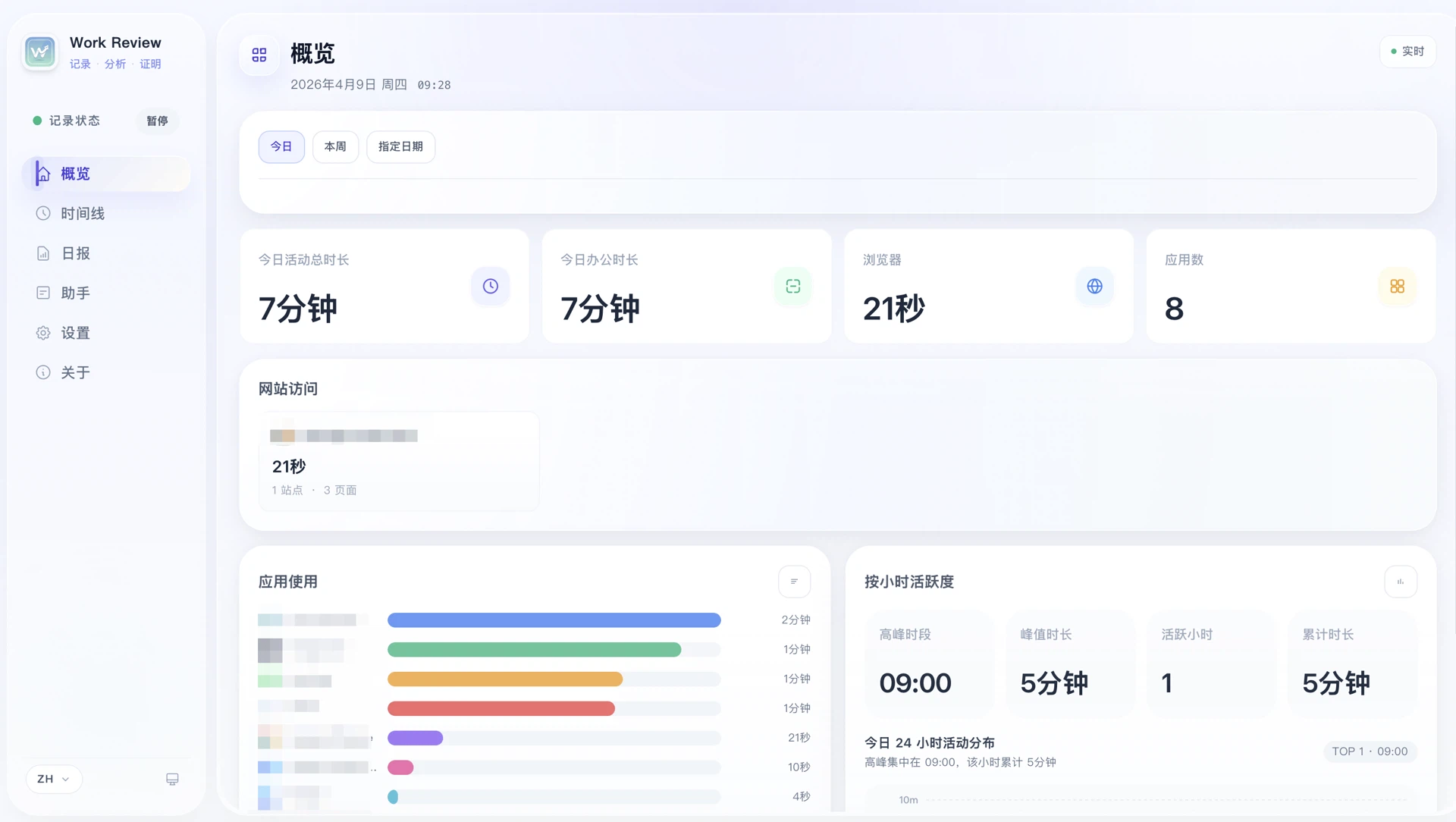Click the 今日 24 小时活动分布 heading

tap(930, 743)
